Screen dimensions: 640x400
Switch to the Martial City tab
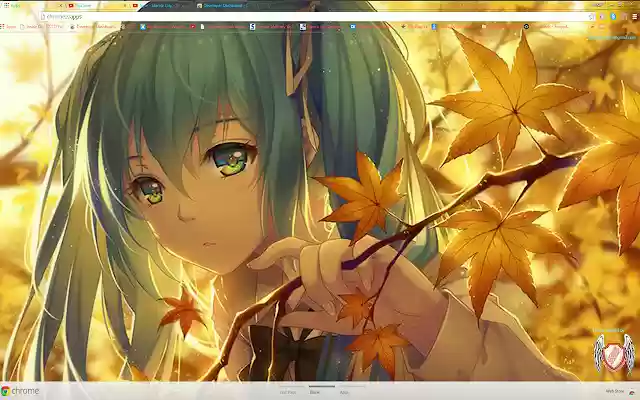point(161,5)
